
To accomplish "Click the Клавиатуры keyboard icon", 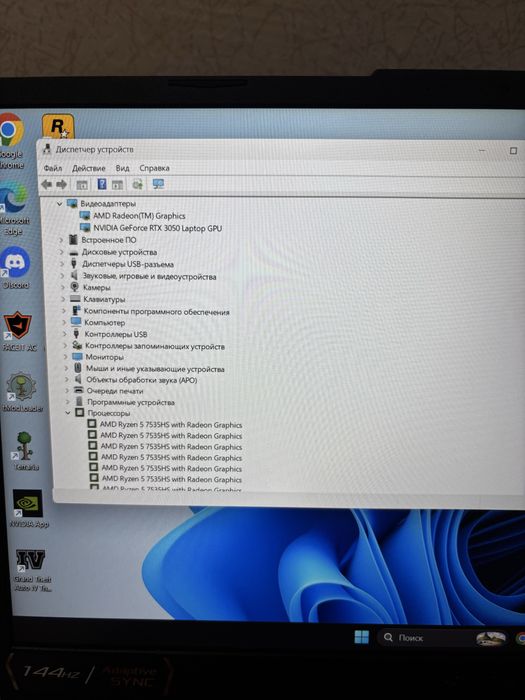I will (x=75, y=299).
